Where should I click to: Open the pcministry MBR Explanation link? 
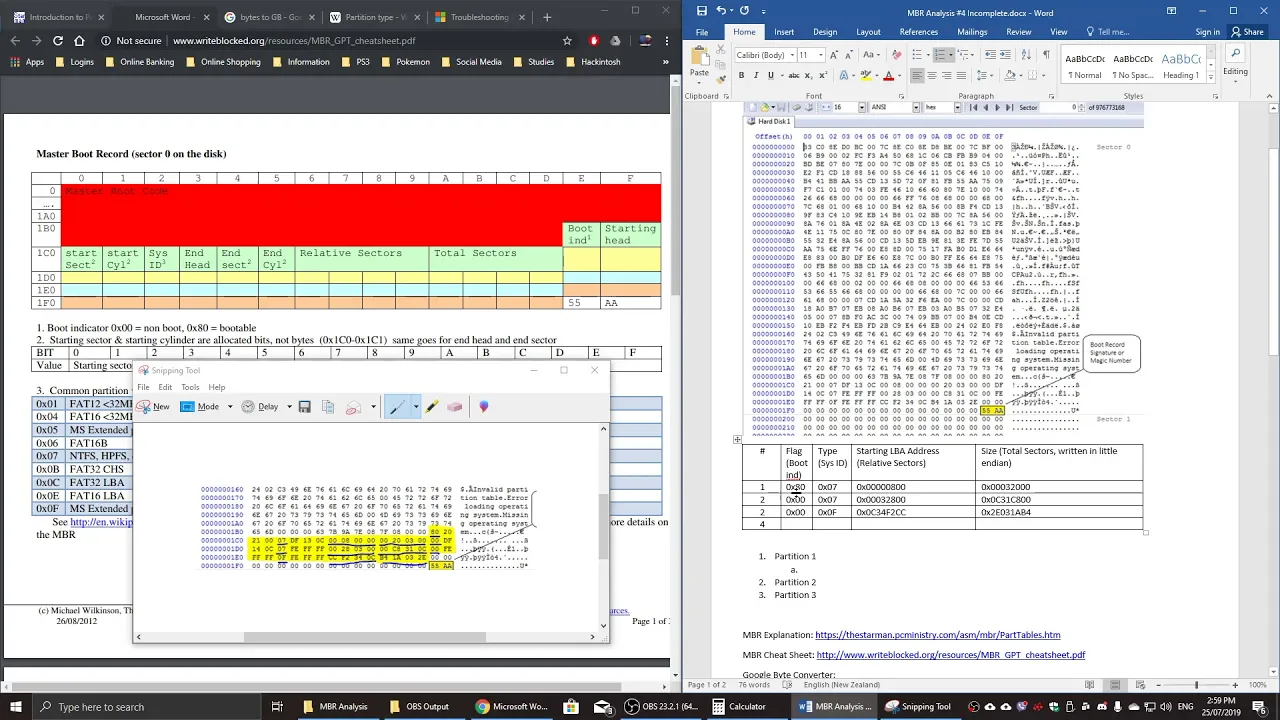(937, 635)
